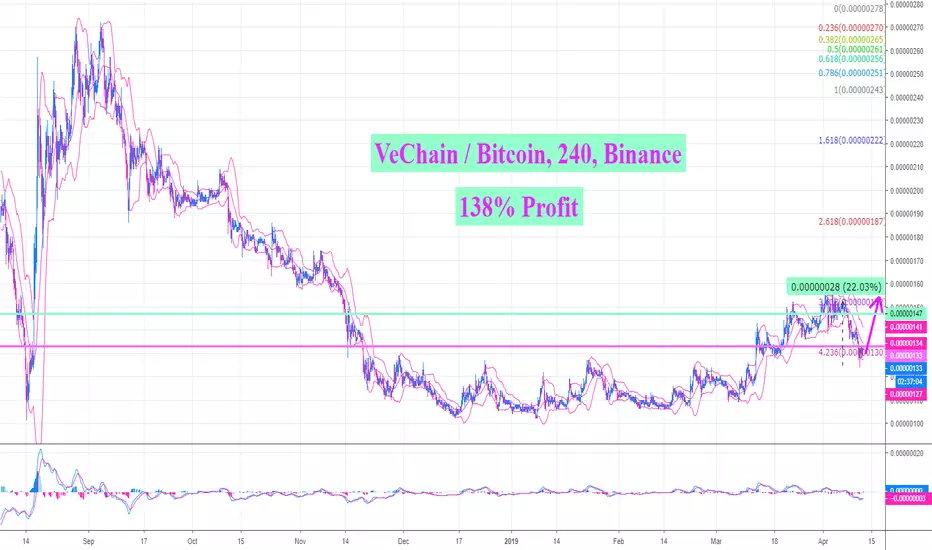
Task: Click Fibonacci level 0(0.00000278) label
Action: coord(858,8)
